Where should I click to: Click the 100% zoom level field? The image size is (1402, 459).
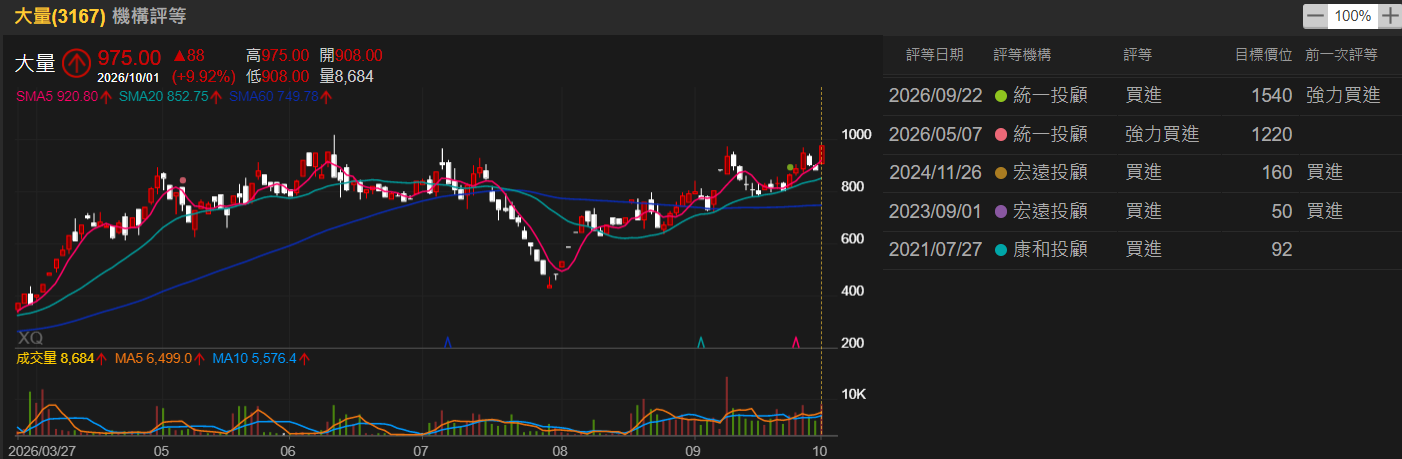pos(1353,16)
